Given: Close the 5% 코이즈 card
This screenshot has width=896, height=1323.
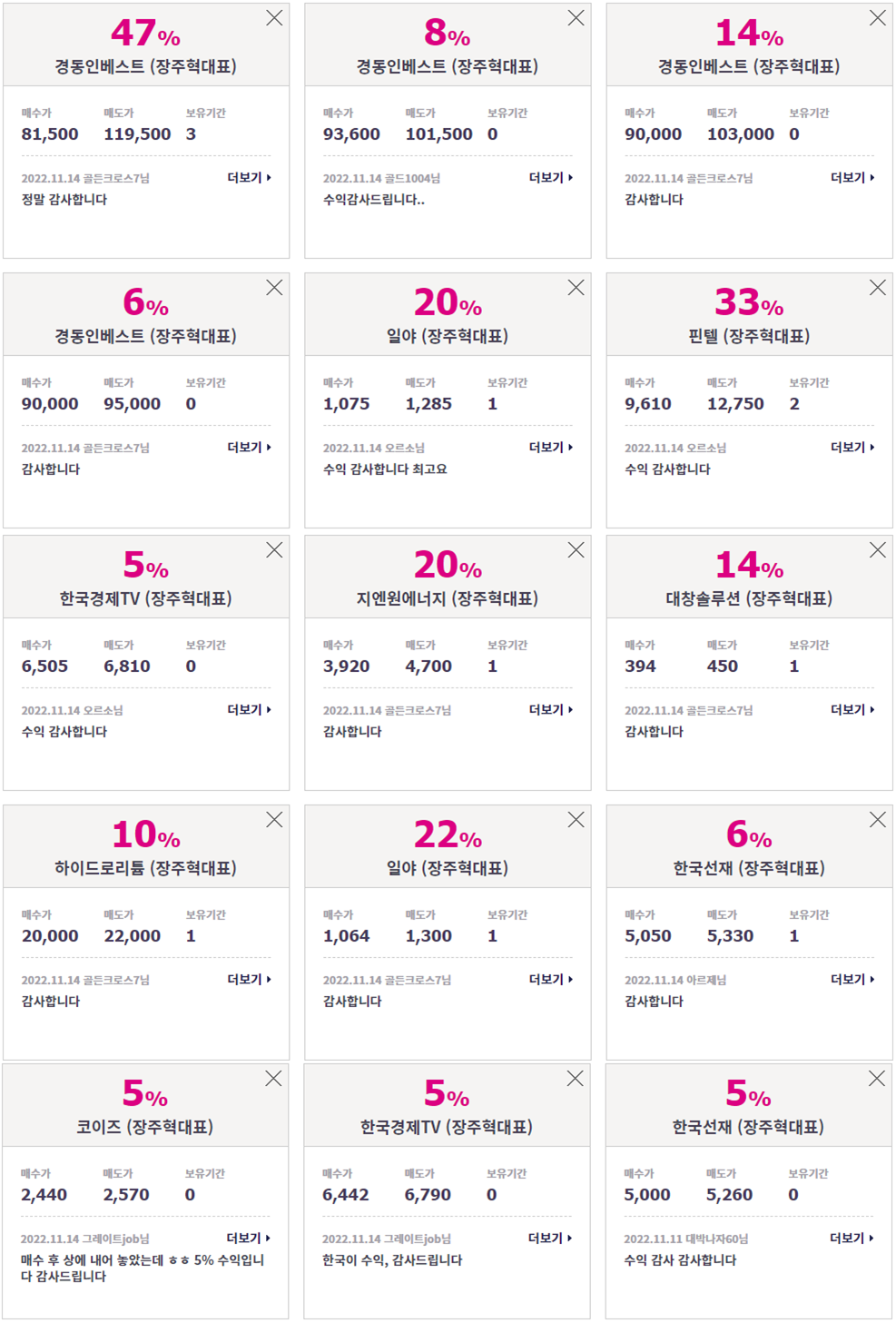Looking at the screenshot, I should (273, 1079).
